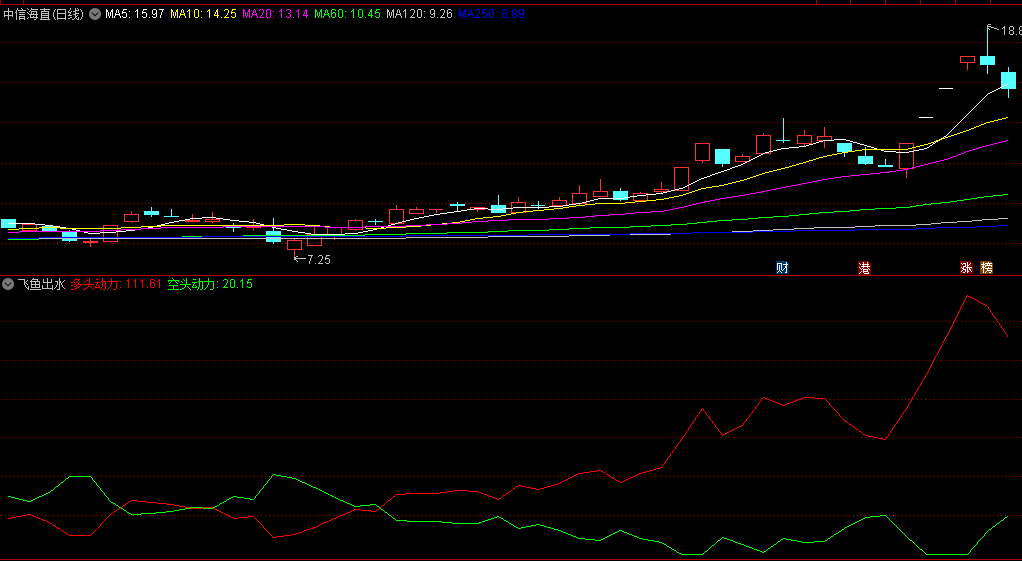
Task: Select the white MA5 label
Action: coord(135,14)
